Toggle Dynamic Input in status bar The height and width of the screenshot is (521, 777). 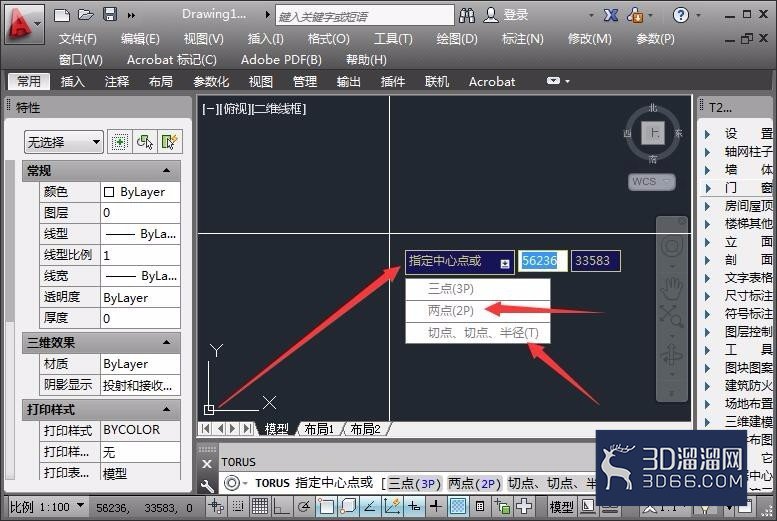point(414,507)
